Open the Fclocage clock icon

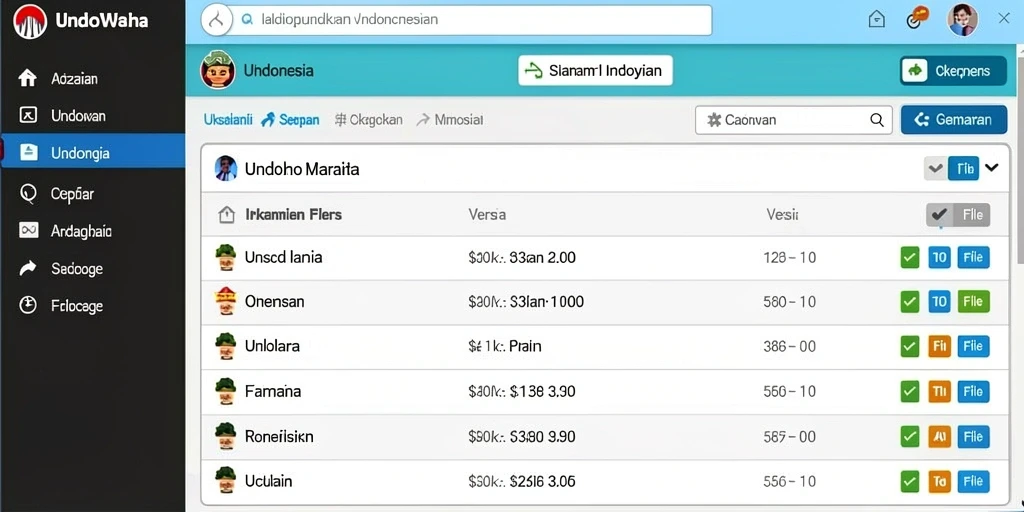[x=28, y=305]
